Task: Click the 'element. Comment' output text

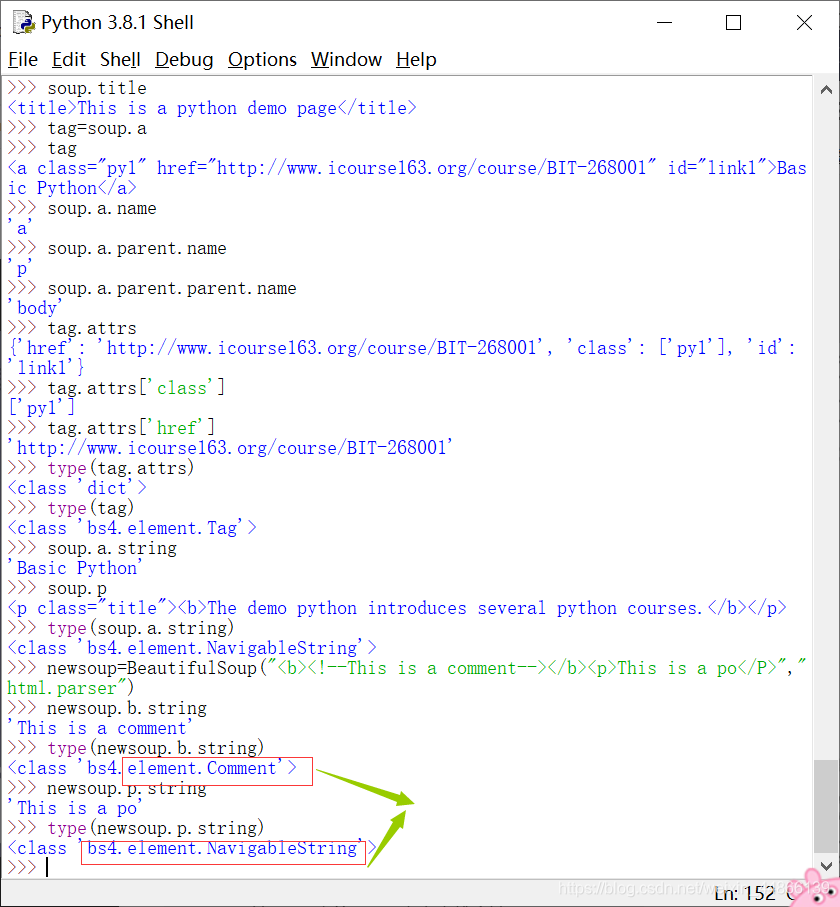Action: coord(201,768)
